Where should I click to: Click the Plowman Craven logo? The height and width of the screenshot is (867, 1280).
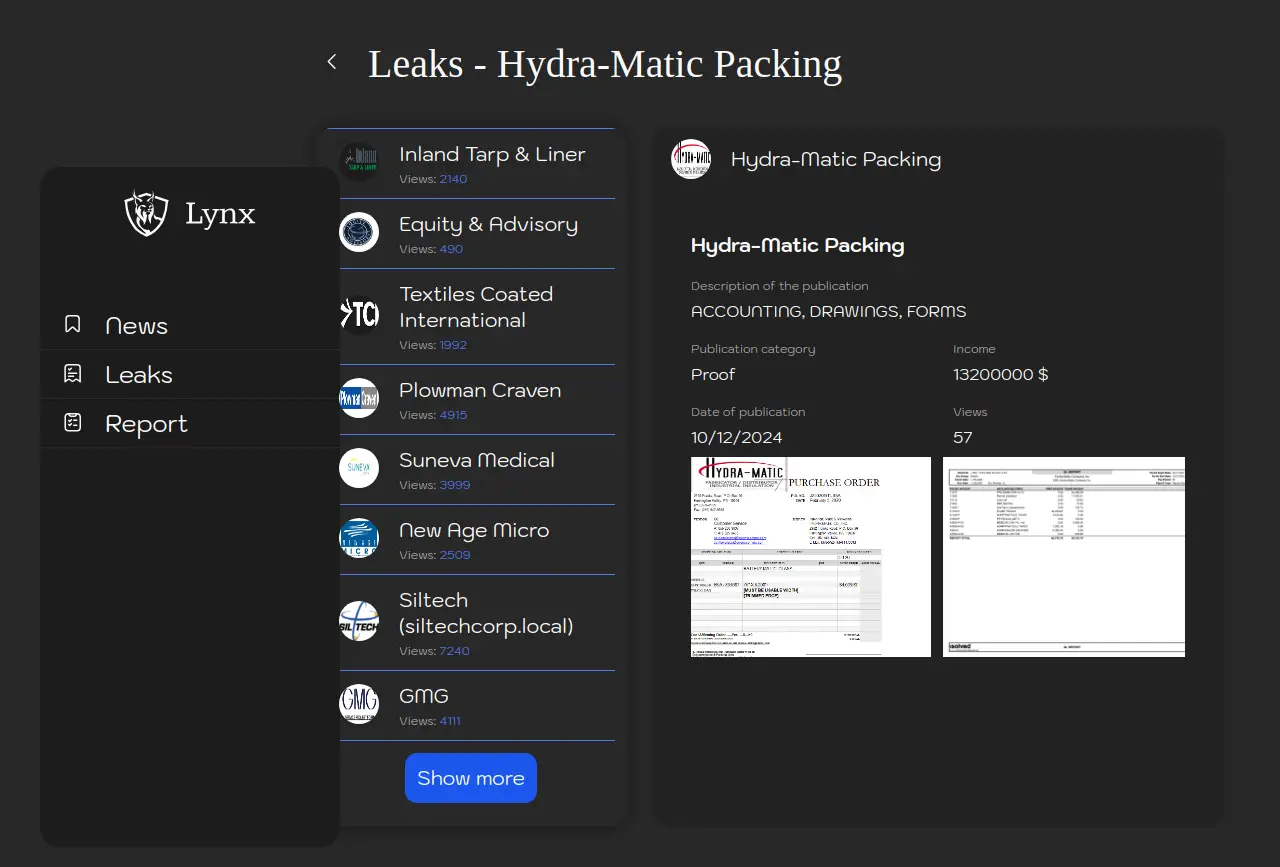coord(359,398)
